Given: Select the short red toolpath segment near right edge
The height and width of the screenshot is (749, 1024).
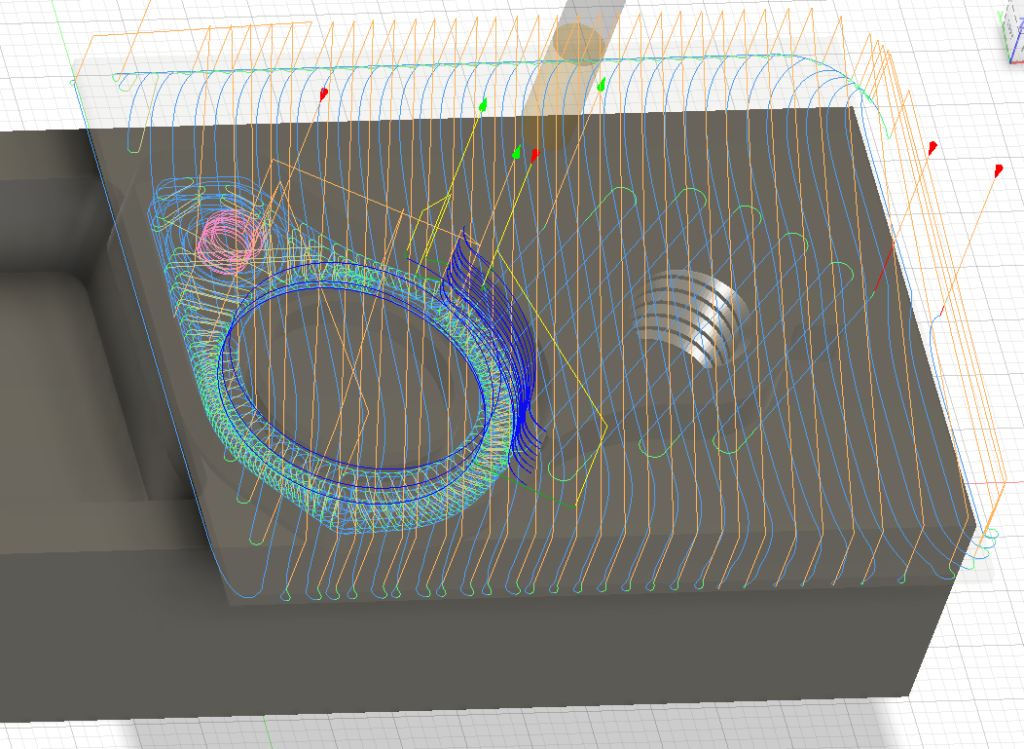Looking at the screenshot, I should [x=882, y=273].
